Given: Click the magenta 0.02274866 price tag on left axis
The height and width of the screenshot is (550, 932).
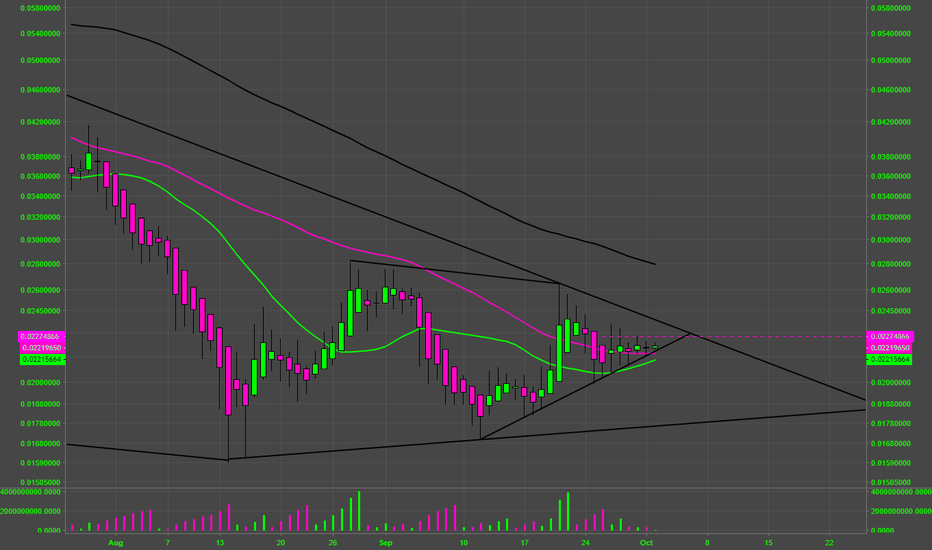Looking at the screenshot, I should tap(42, 337).
